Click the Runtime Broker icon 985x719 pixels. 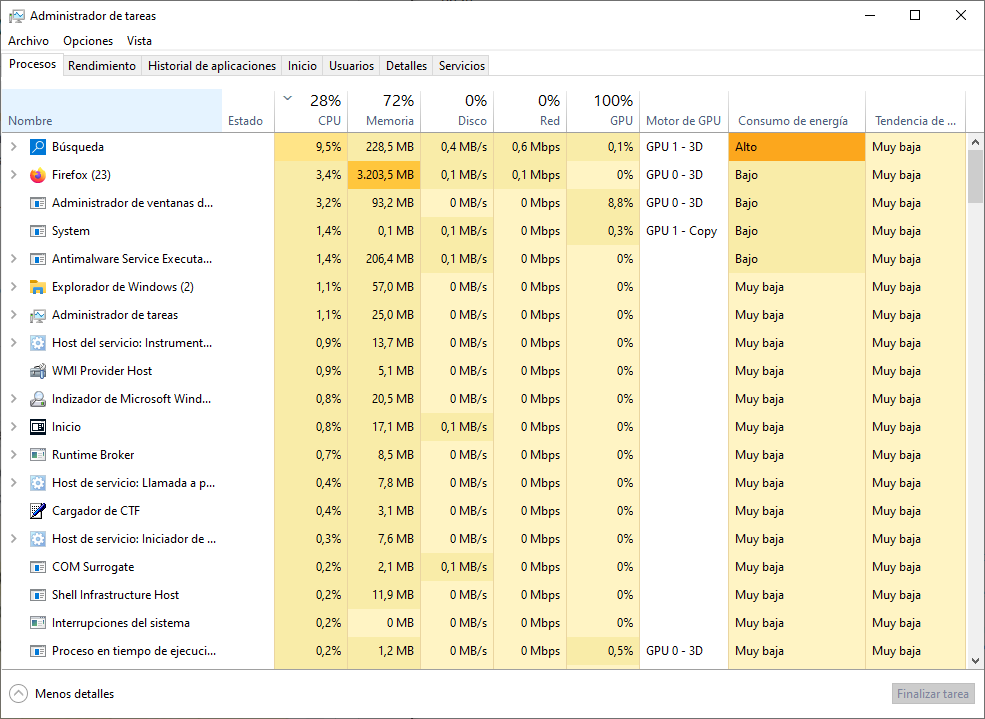[x=38, y=455]
